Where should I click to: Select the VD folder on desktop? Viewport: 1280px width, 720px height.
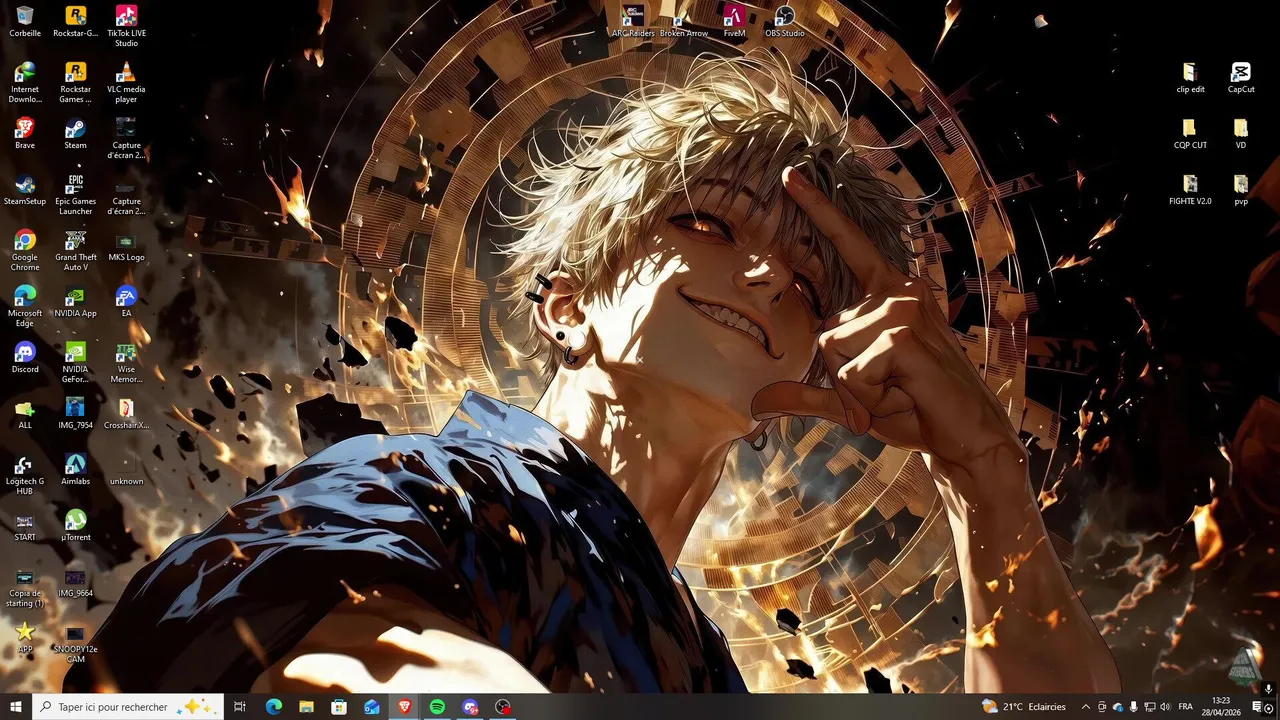[x=1241, y=134]
